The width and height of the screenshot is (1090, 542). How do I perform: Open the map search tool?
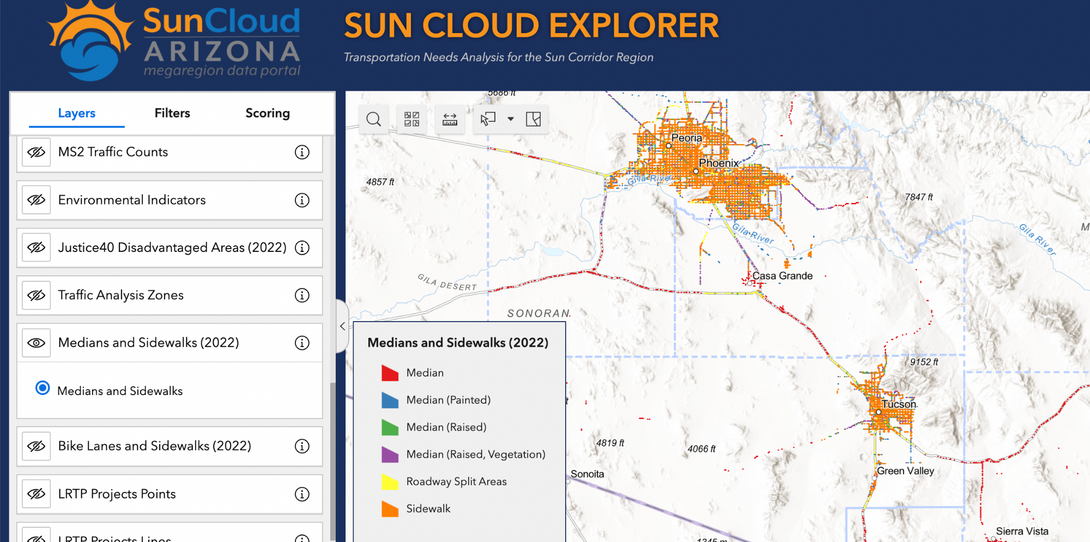[373, 119]
